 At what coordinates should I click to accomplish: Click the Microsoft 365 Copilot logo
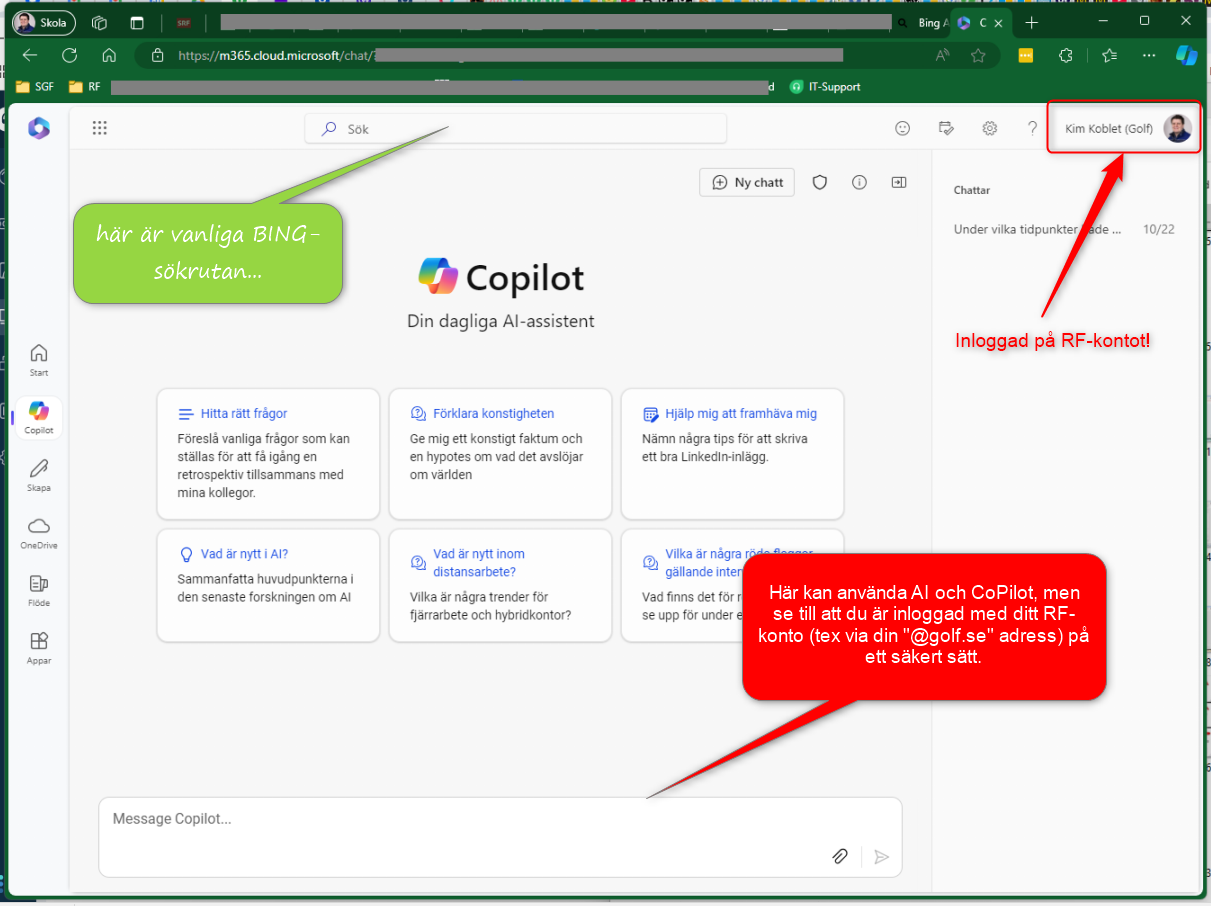pyautogui.click(x=39, y=128)
